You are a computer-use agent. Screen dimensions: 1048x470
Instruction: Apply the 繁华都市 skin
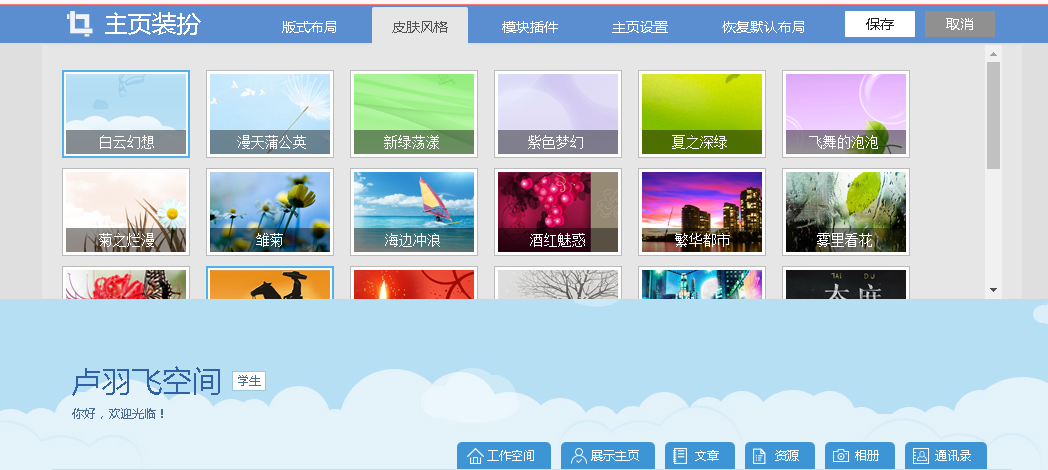point(702,212)
